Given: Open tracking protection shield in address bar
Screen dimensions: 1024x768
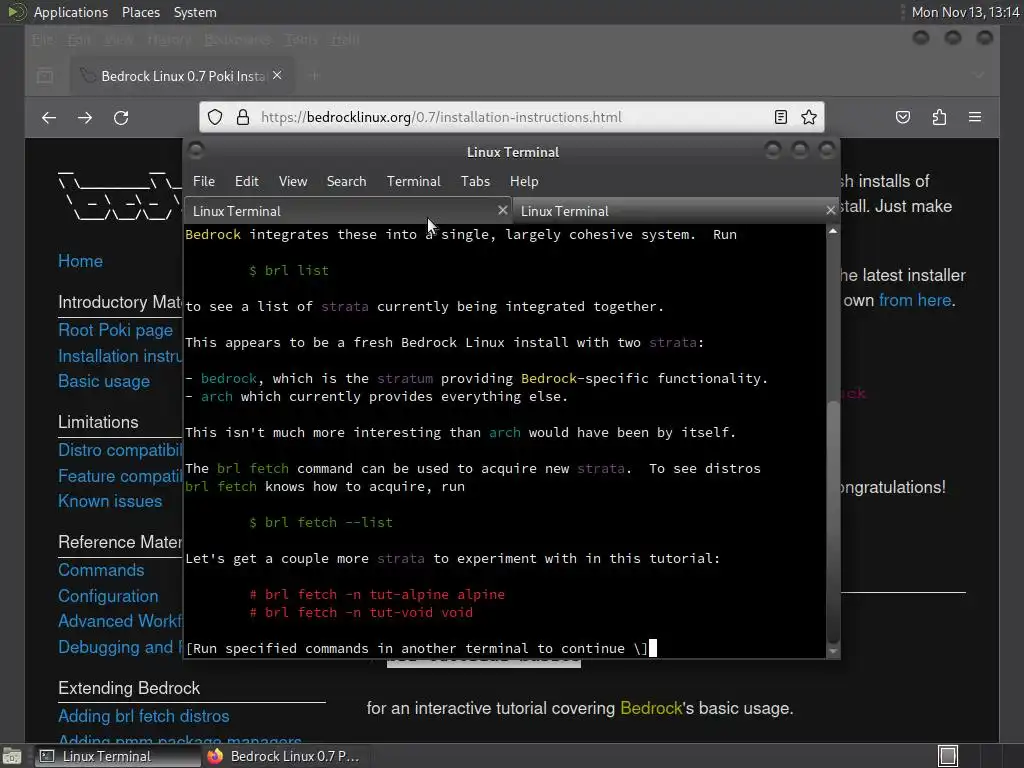Looking at the screenshot, I should click(215, 117).
